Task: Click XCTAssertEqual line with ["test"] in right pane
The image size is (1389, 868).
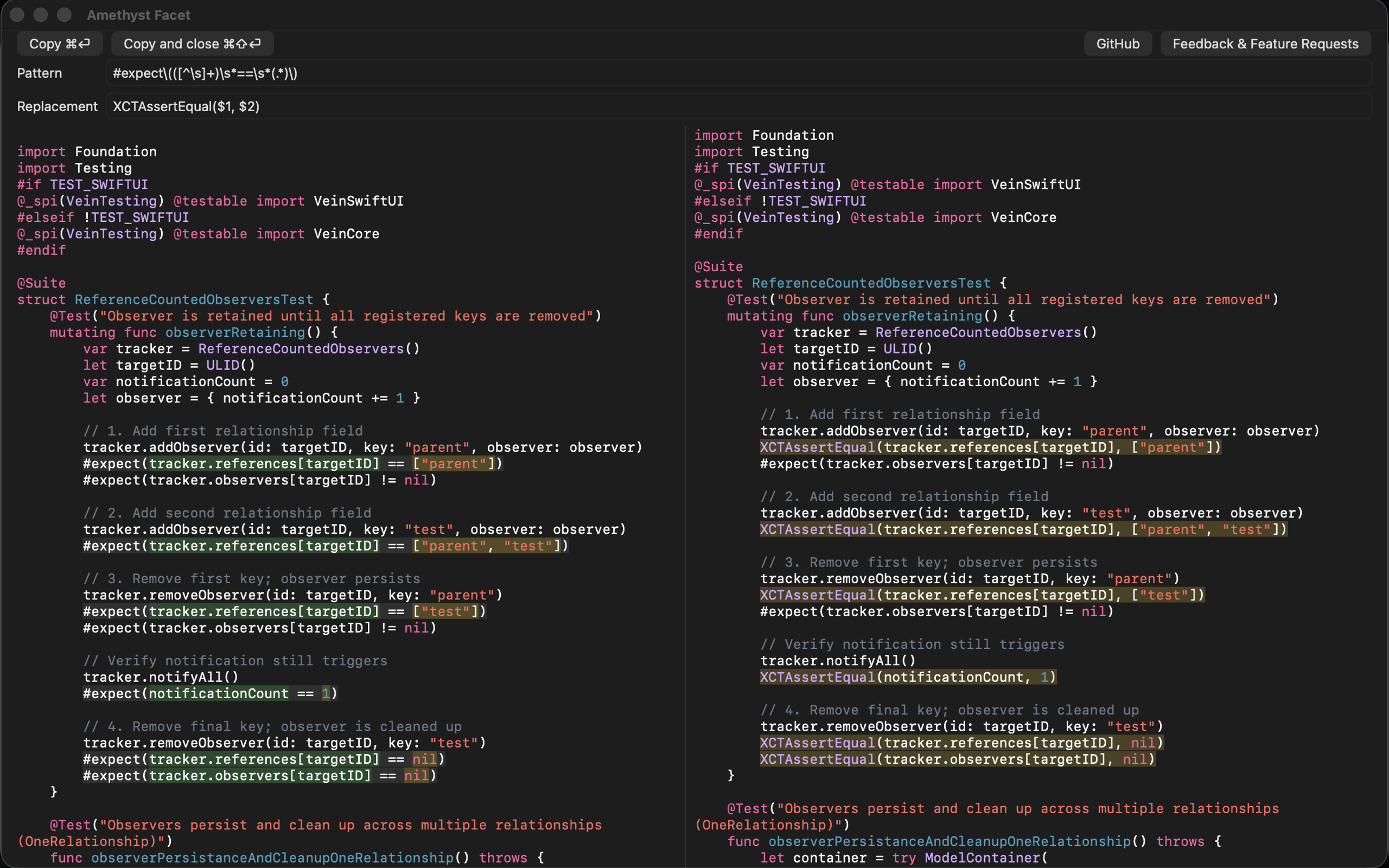Action: [x=982, y=595]
